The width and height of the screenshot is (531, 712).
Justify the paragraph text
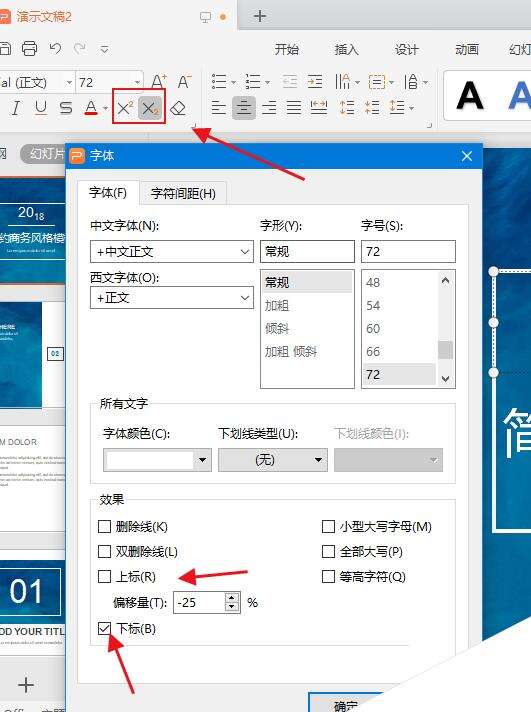point(294,108)
